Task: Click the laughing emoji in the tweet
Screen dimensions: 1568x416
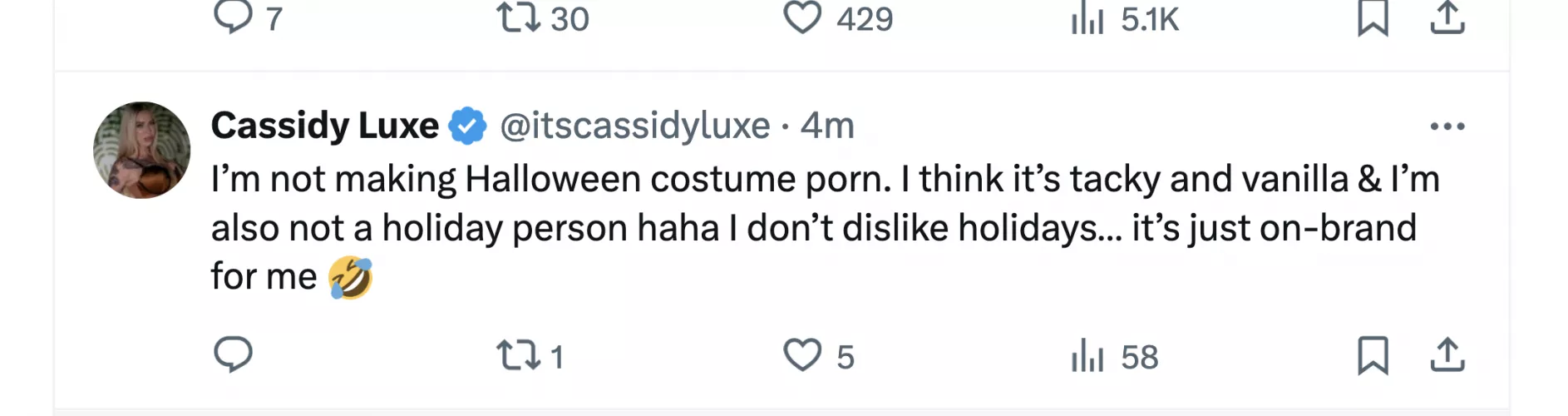Action: (x=350, y=278)
